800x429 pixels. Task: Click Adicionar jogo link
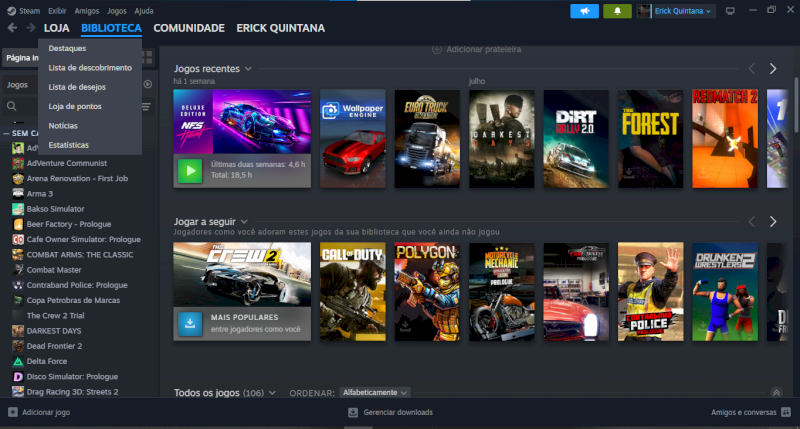click(x=46, y=412)
